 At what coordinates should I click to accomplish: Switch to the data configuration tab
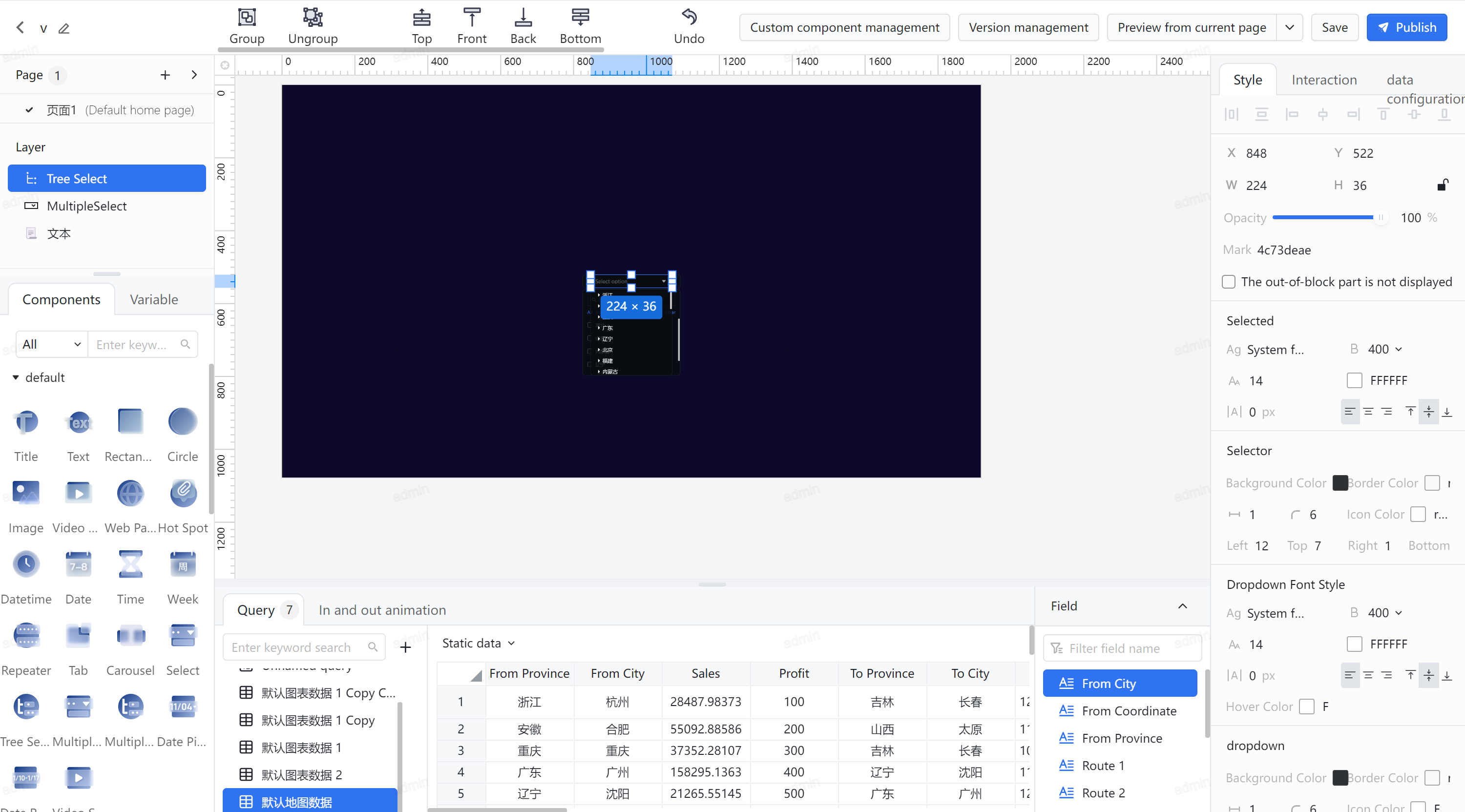point(1424,89)
